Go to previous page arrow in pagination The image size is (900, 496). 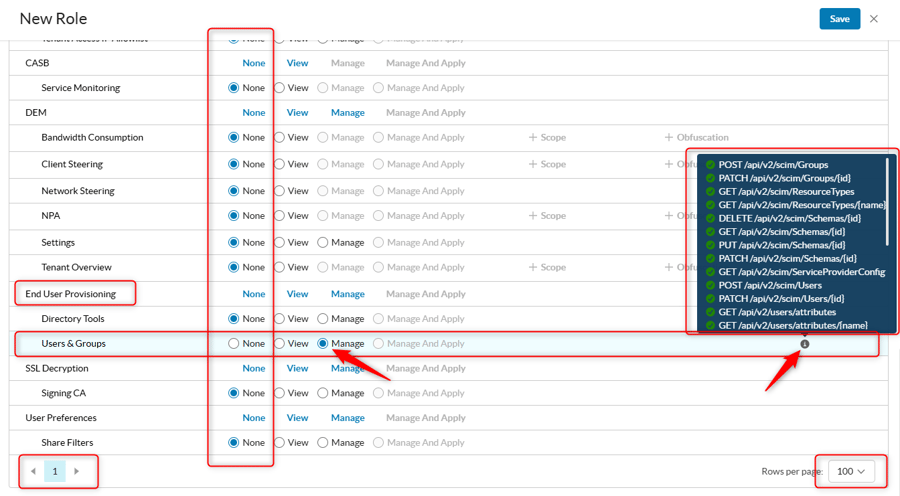(x=33, y=471)
